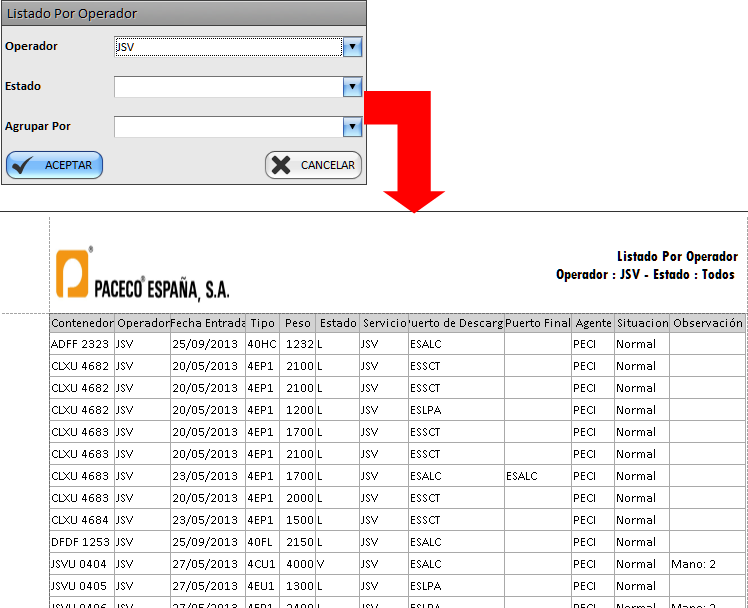748x608 pixels.
Task: Expand the Estado dropdown list
Action: coord(351,87)
